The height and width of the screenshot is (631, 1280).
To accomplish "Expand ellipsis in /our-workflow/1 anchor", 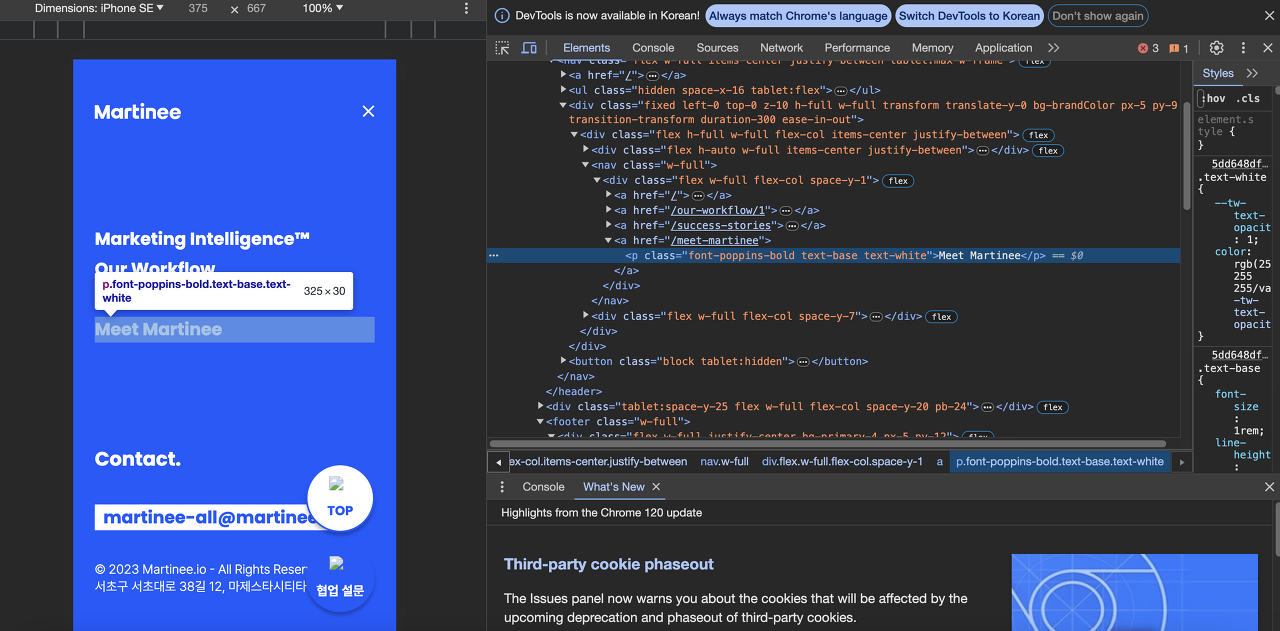I will tap(785, 211).
